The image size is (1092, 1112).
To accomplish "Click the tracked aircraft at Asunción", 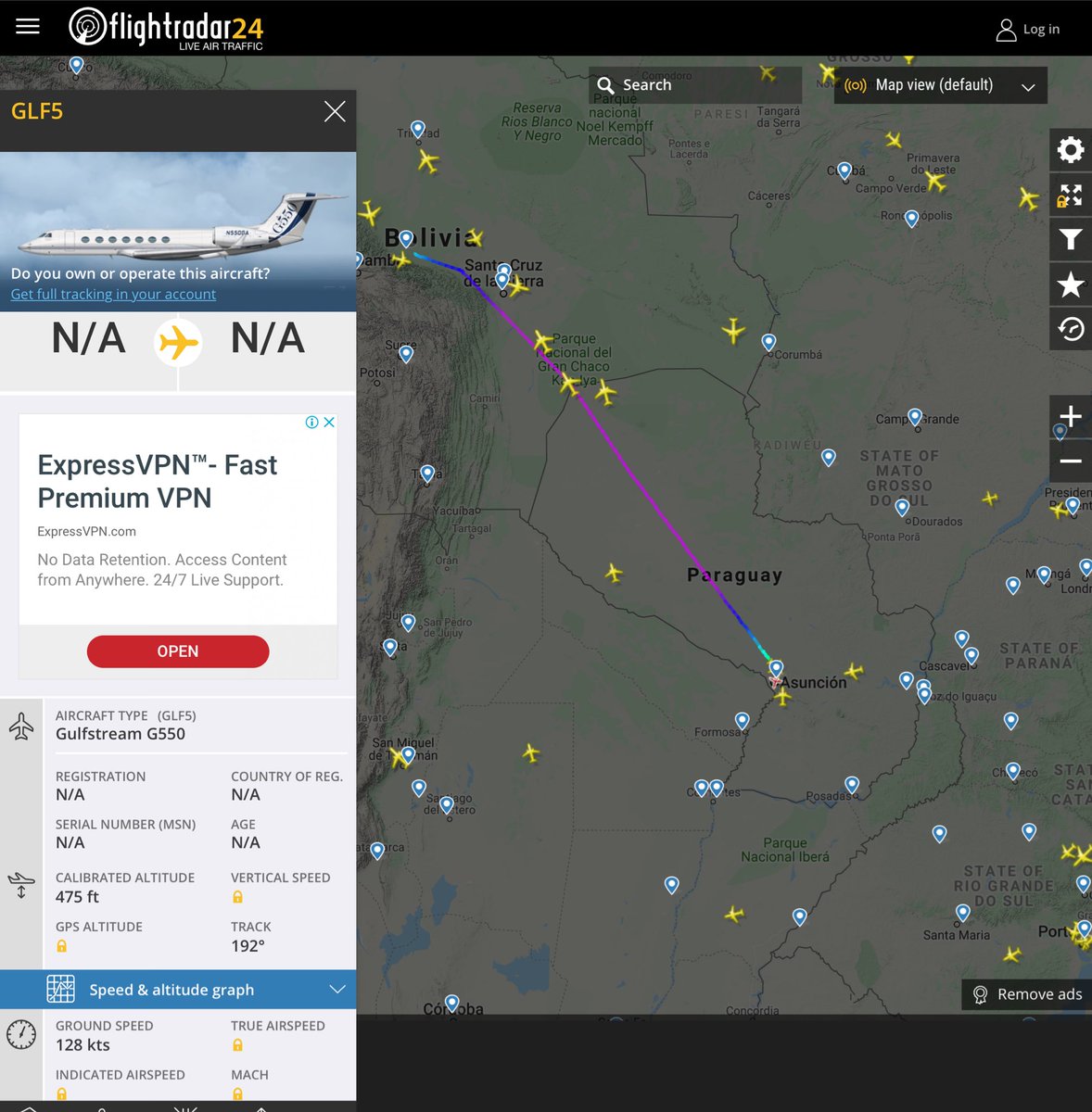I will [775, 680].
